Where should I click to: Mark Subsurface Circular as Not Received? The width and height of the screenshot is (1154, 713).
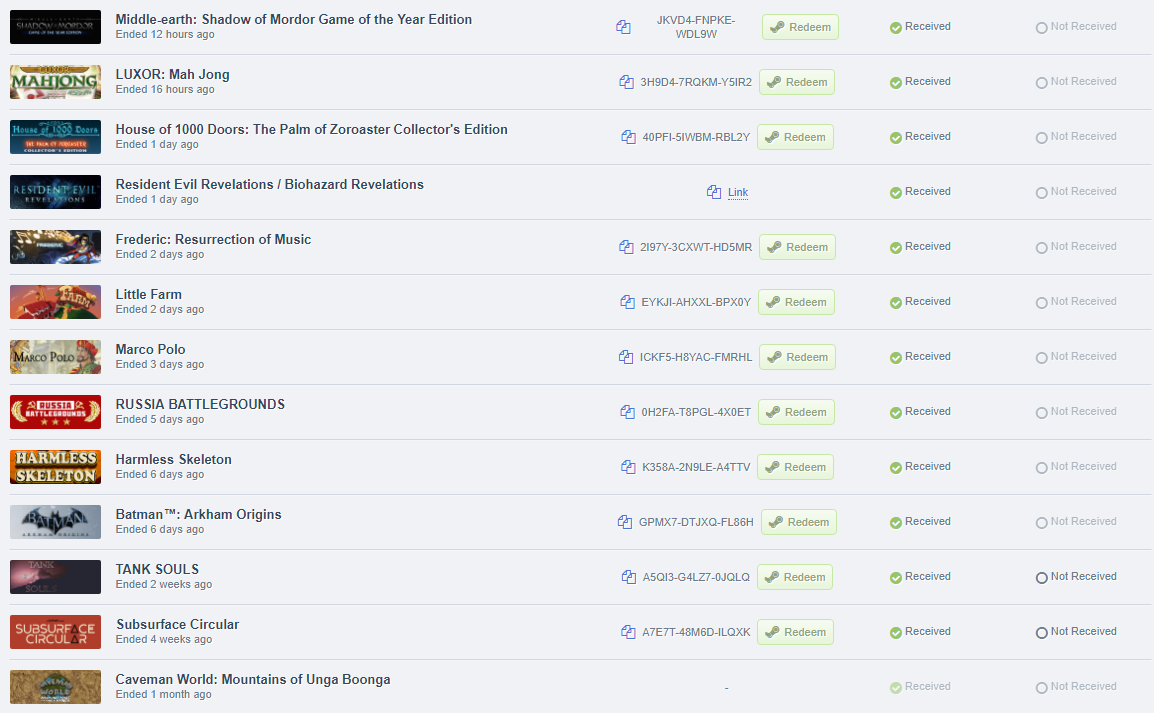click(x=1076, y=632)
